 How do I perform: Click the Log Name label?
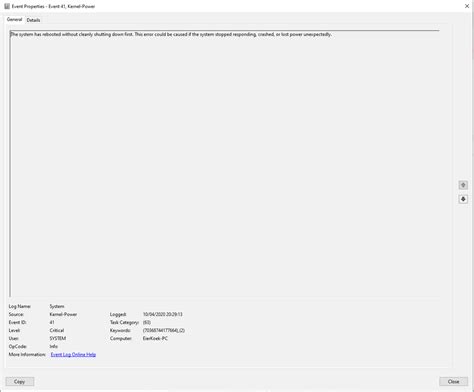pyautogui.click(x=20, y=306)
